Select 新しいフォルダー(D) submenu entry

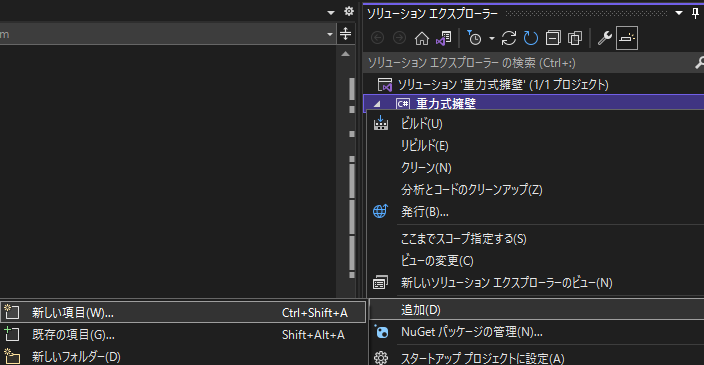pyautogui.click(x=183, y=356)
